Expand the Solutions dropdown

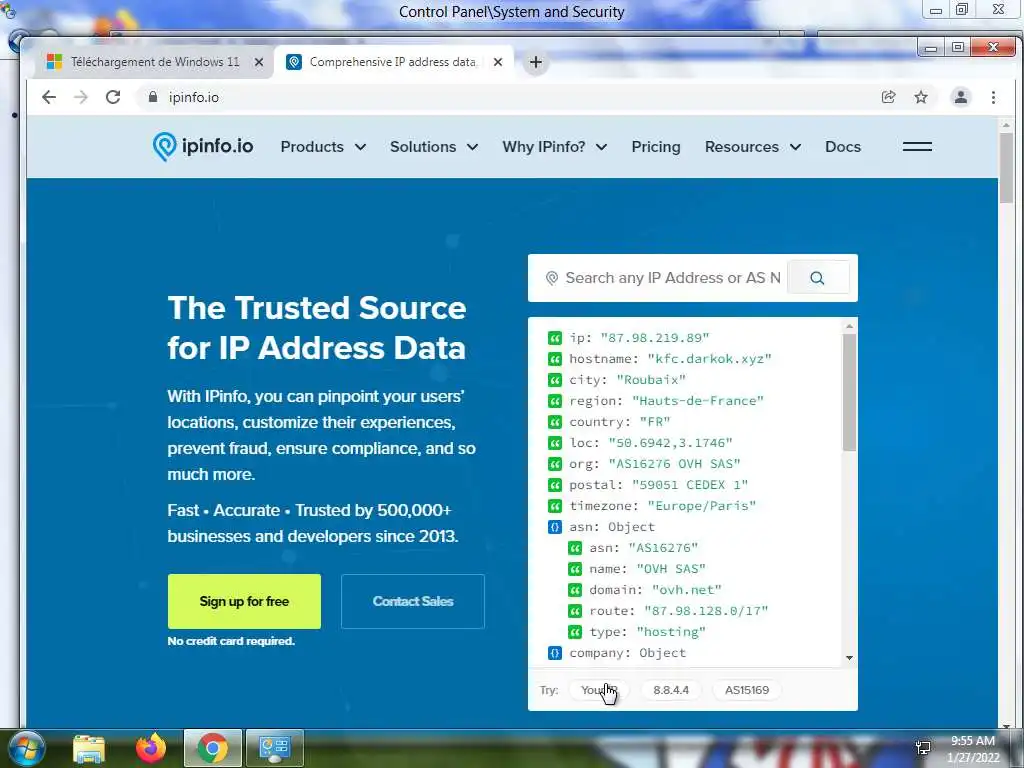(434, 146)
